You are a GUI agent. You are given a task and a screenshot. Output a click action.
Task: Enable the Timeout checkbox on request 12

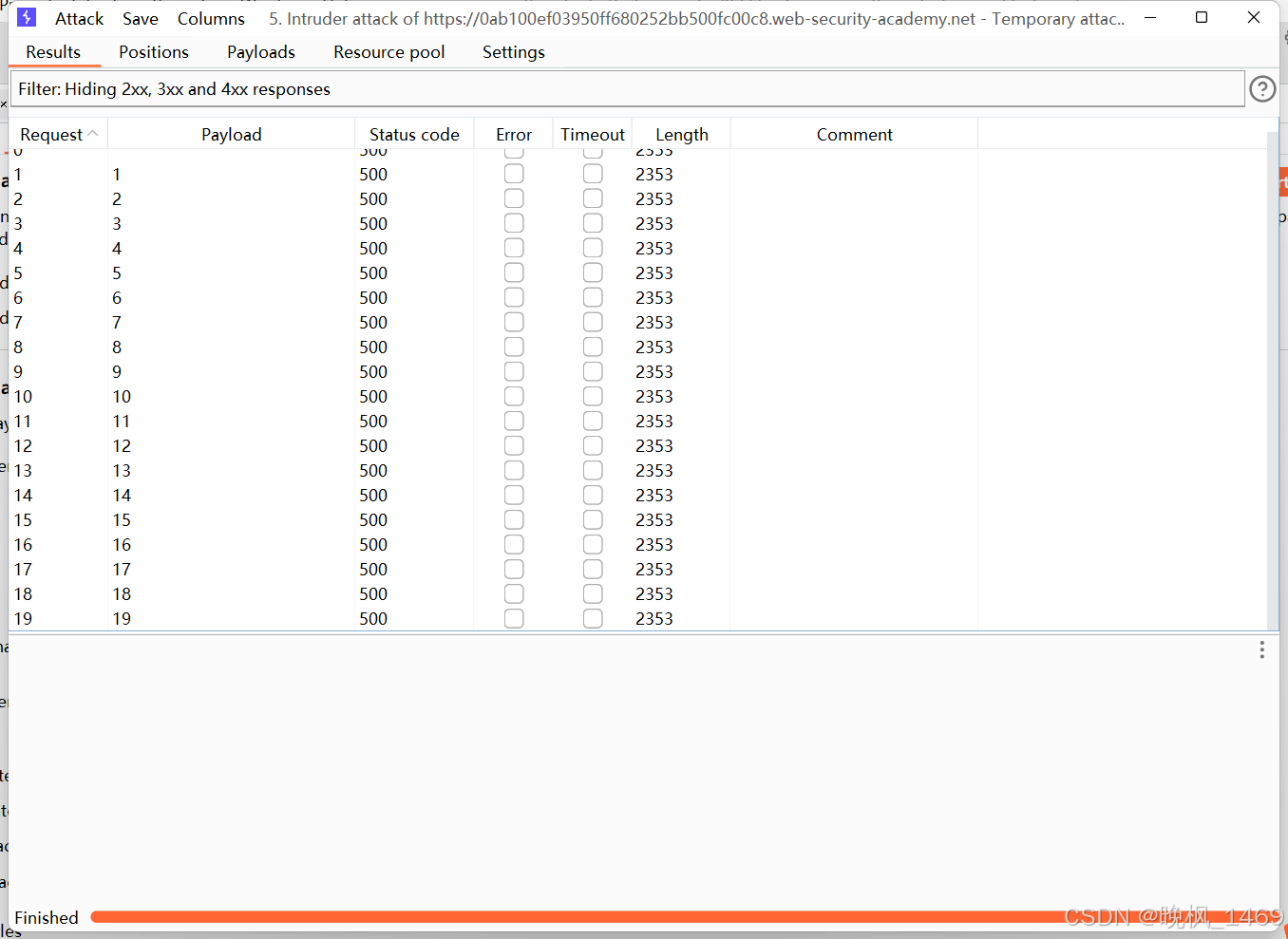[x=593, y=444]
